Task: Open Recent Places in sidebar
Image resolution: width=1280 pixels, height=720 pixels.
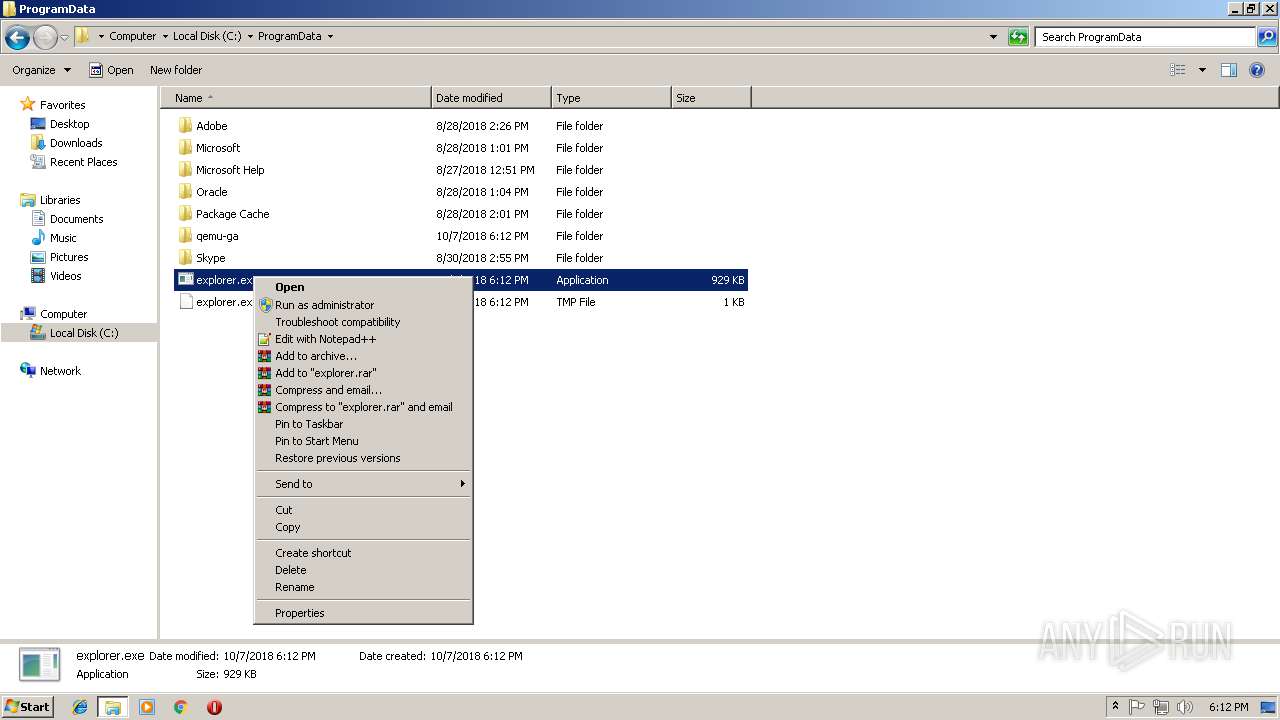Action: coord(74,162)
